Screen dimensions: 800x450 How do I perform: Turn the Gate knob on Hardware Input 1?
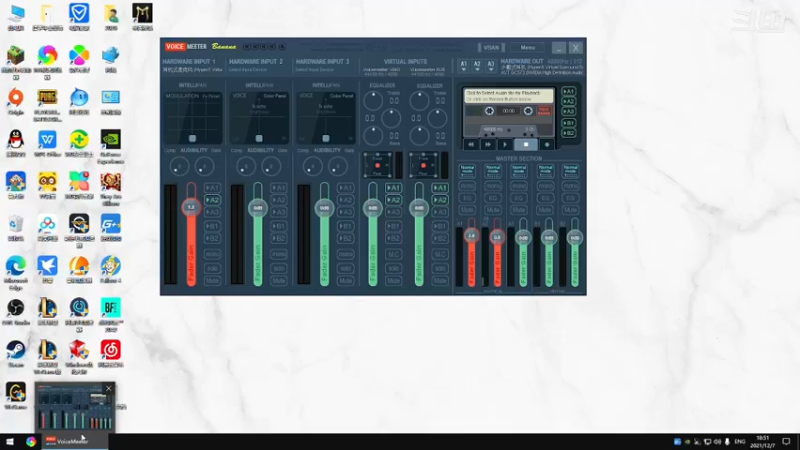pyautogui.click(x=205, y=166)
